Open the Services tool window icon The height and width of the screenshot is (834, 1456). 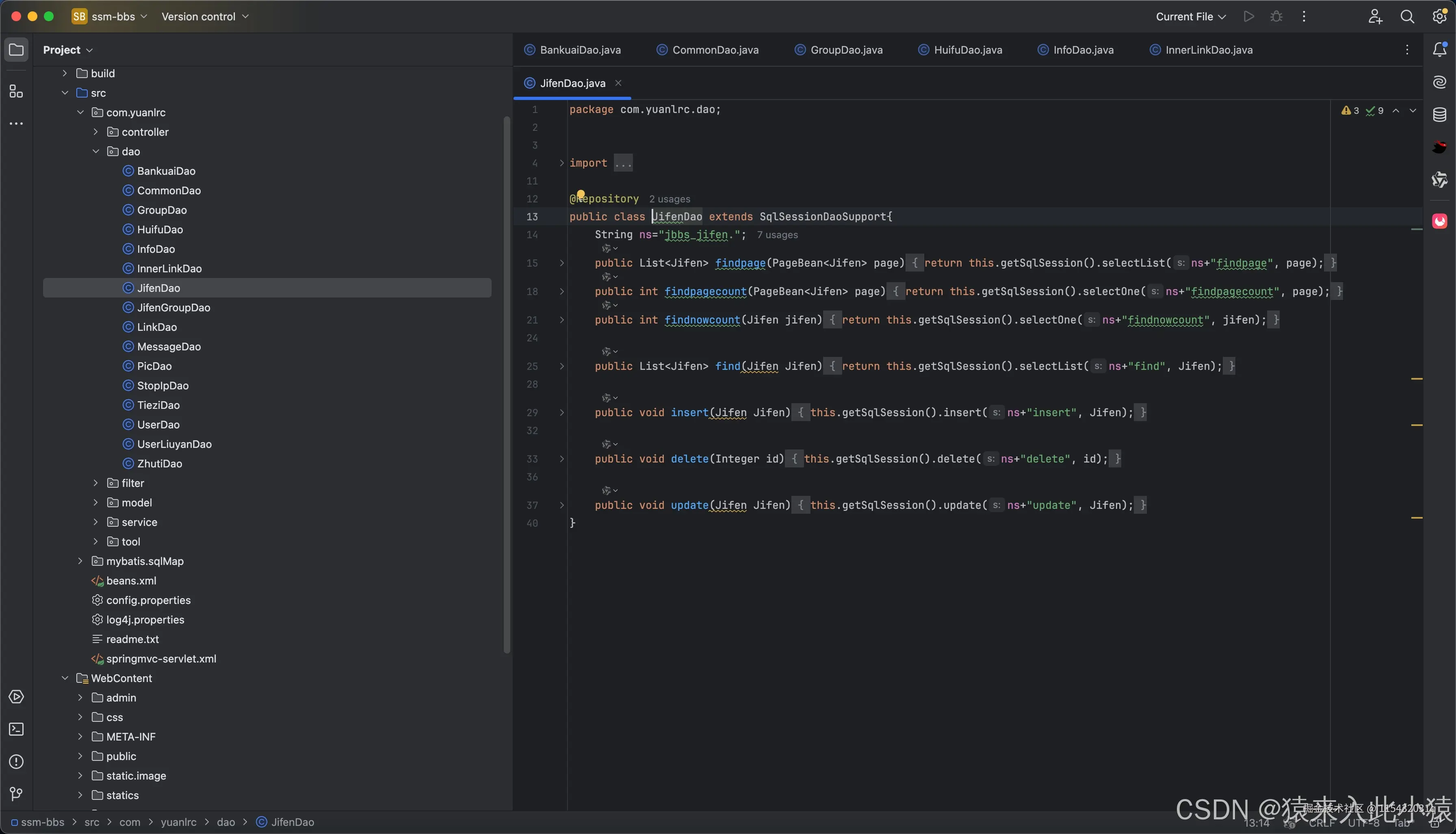point(16,697)
